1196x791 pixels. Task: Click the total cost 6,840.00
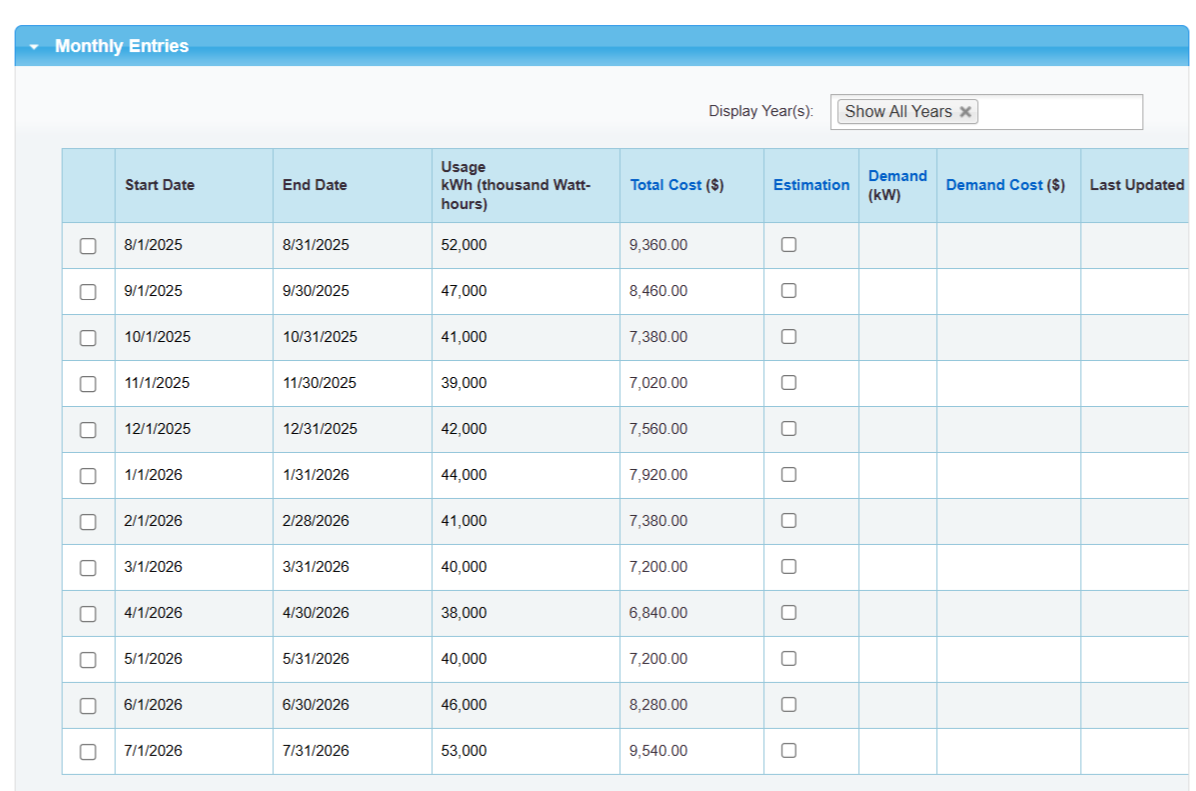(658, 613)
